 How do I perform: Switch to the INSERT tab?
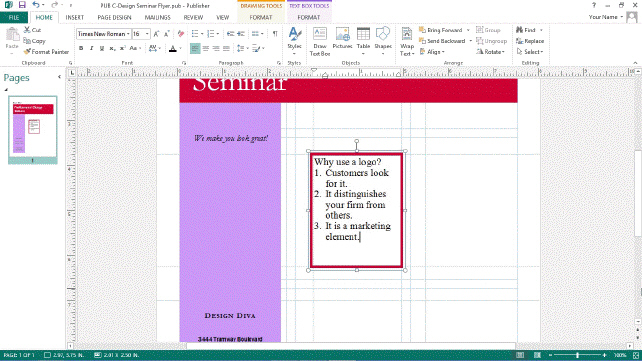75,18
